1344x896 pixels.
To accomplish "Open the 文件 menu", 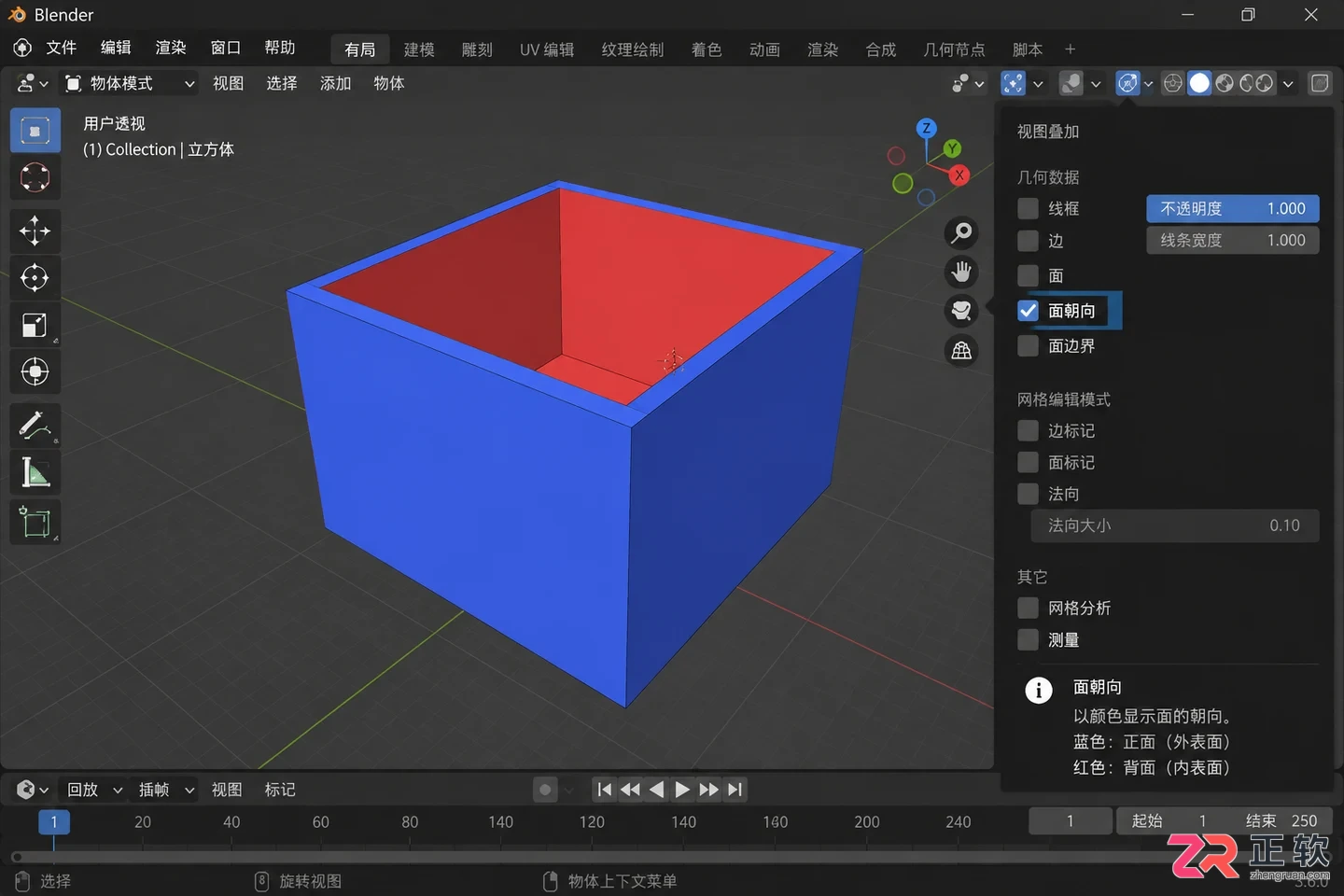I will [x=62, y=49].
